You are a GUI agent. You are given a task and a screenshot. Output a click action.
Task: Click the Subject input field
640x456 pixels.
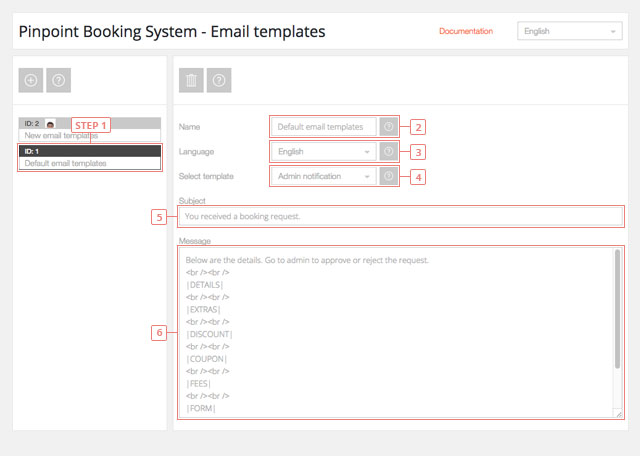400,216
